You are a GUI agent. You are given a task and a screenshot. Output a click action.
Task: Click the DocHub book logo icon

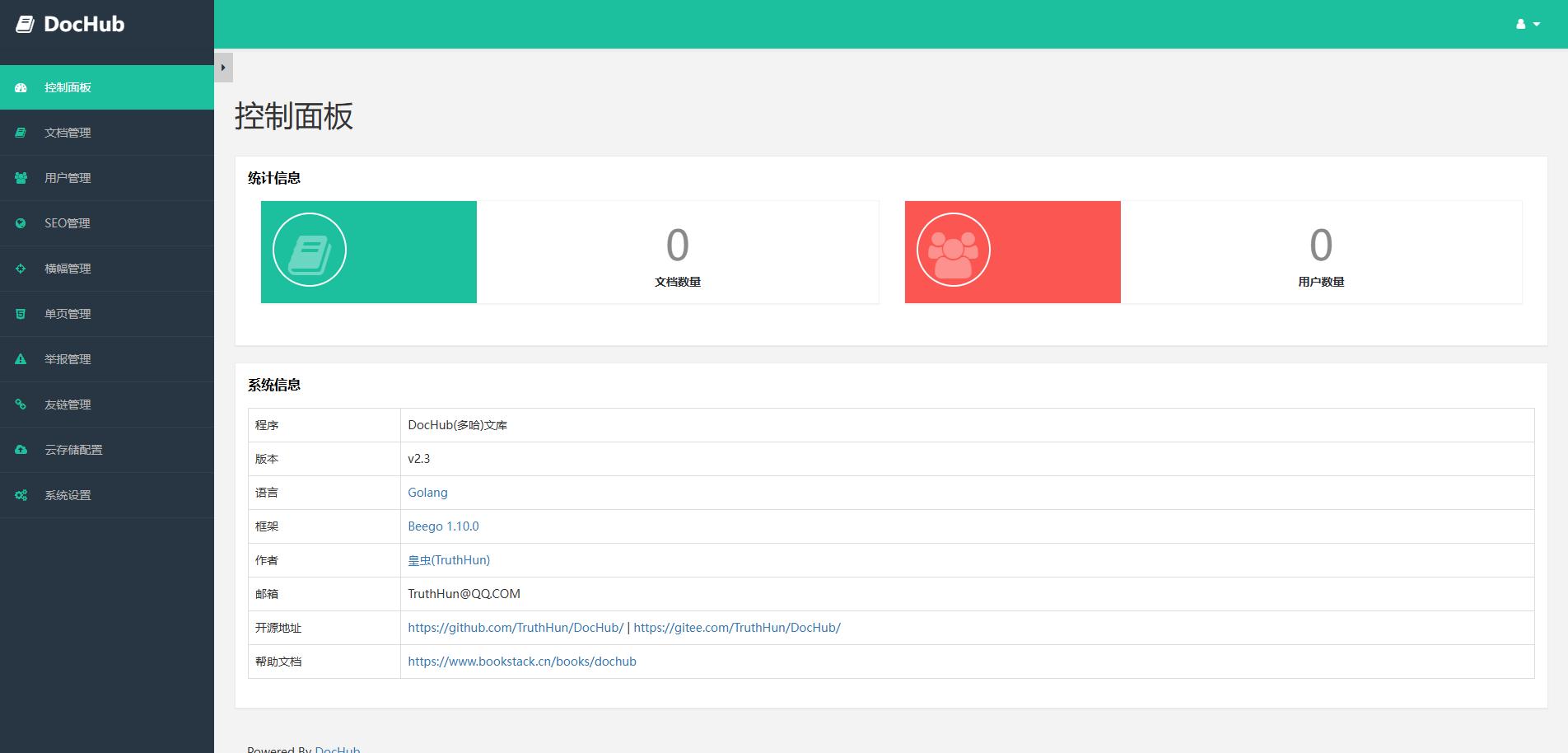(x=26, y=25)
